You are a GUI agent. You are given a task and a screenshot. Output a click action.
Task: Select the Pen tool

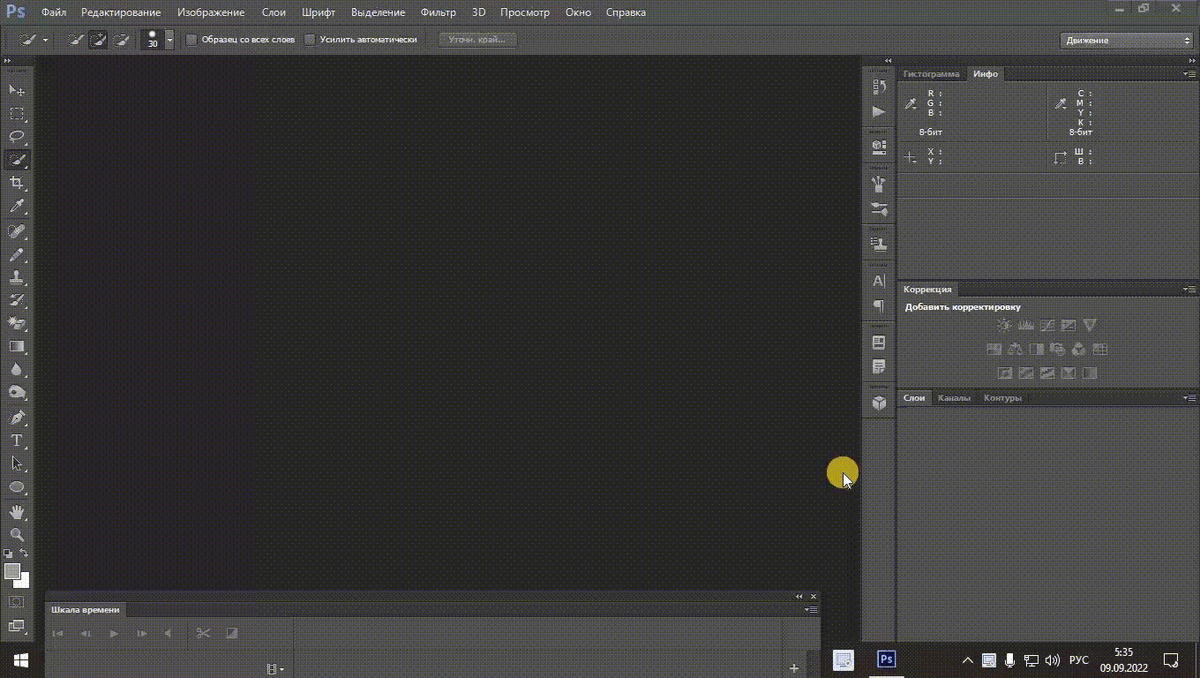coord(17,417)
